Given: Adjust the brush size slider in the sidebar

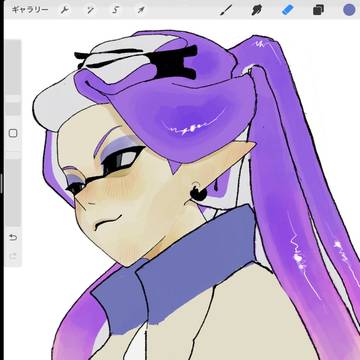Looking at the screenshot, I should pyautogui.click(x=13, y=77).
